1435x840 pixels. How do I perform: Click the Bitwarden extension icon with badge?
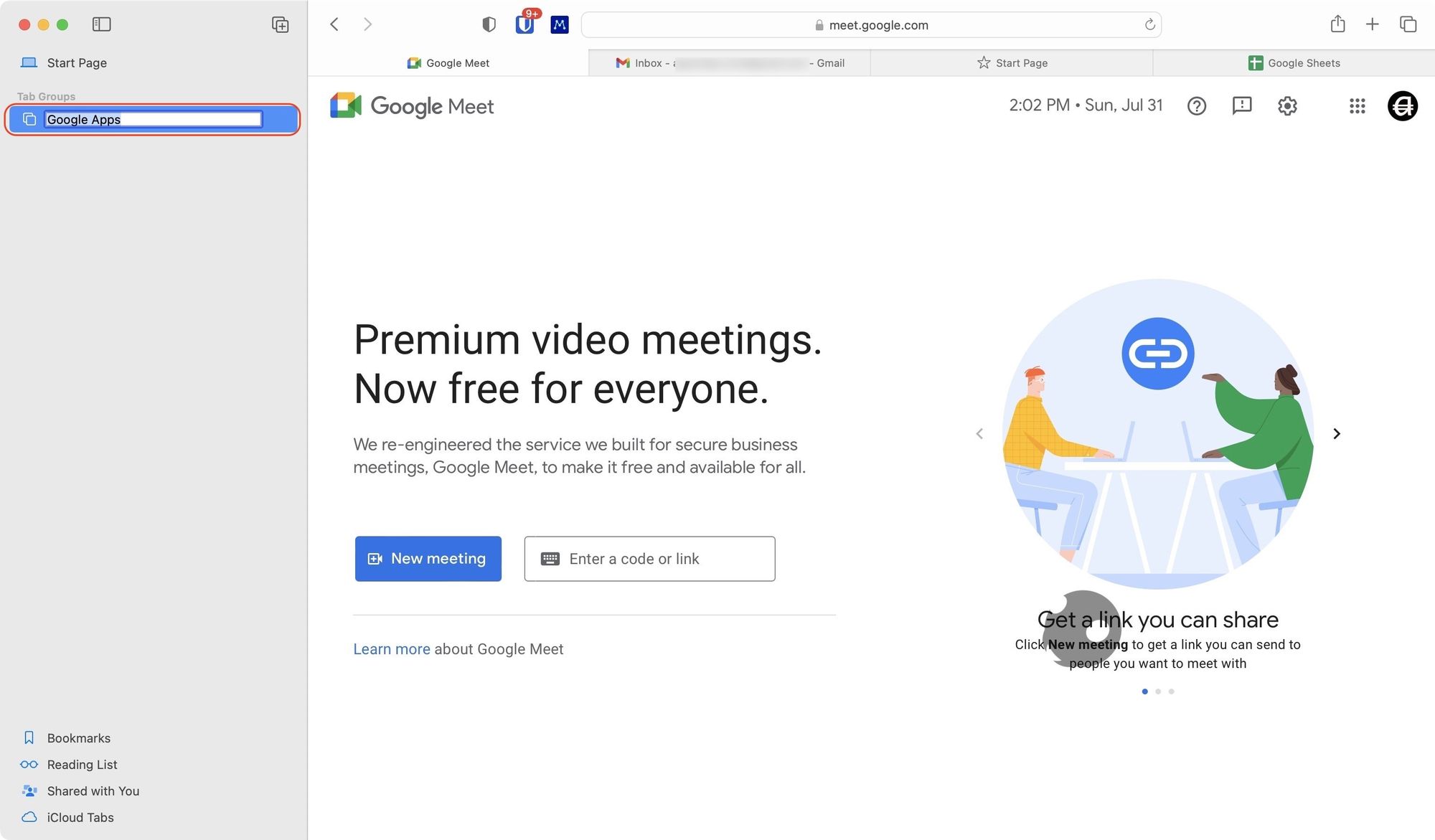(x=525, y=24)
